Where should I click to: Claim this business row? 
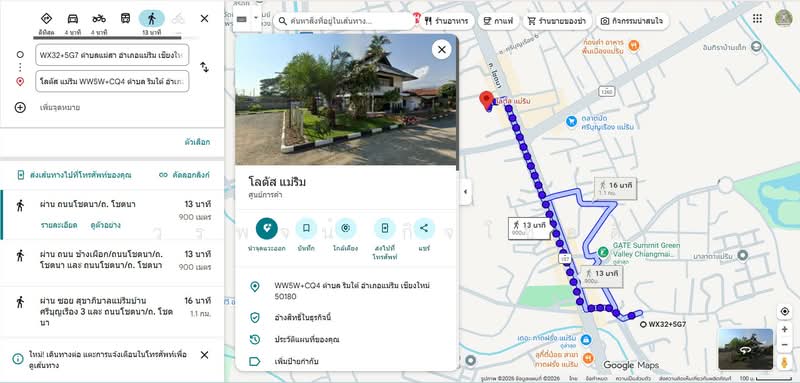346,318
